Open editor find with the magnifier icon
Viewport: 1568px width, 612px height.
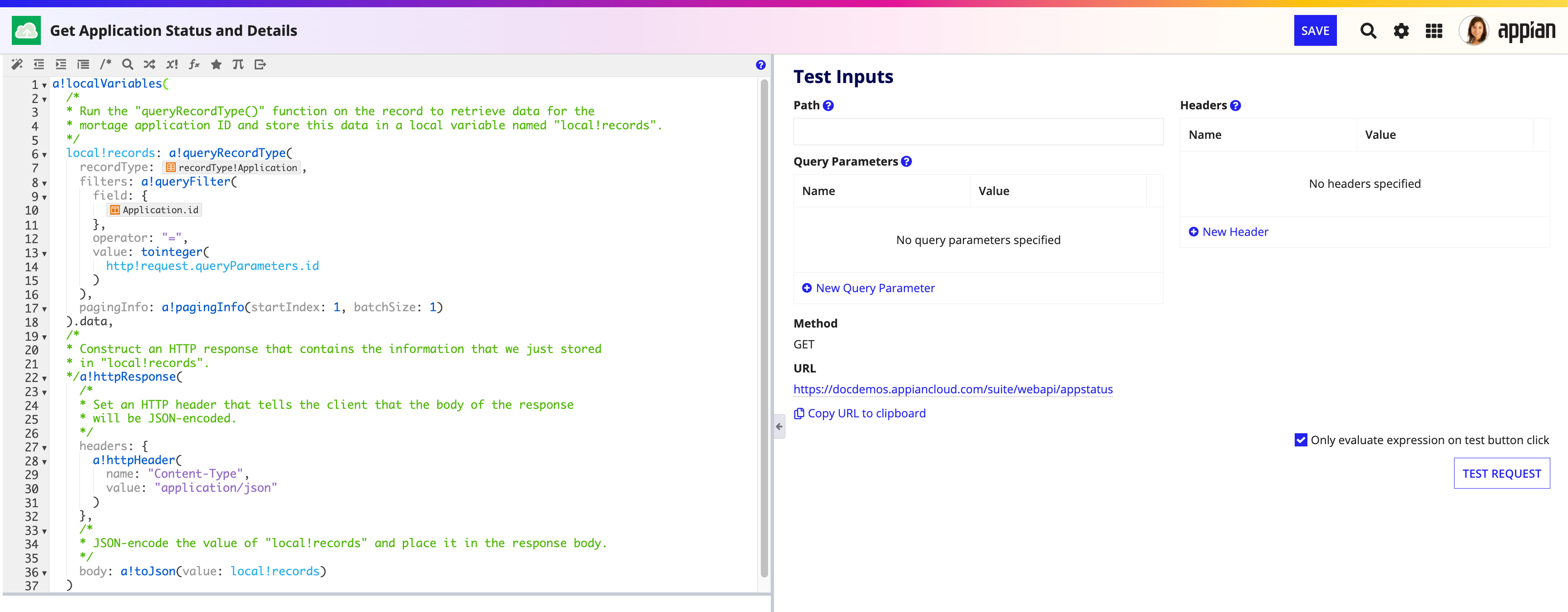[x=127, y=64]
